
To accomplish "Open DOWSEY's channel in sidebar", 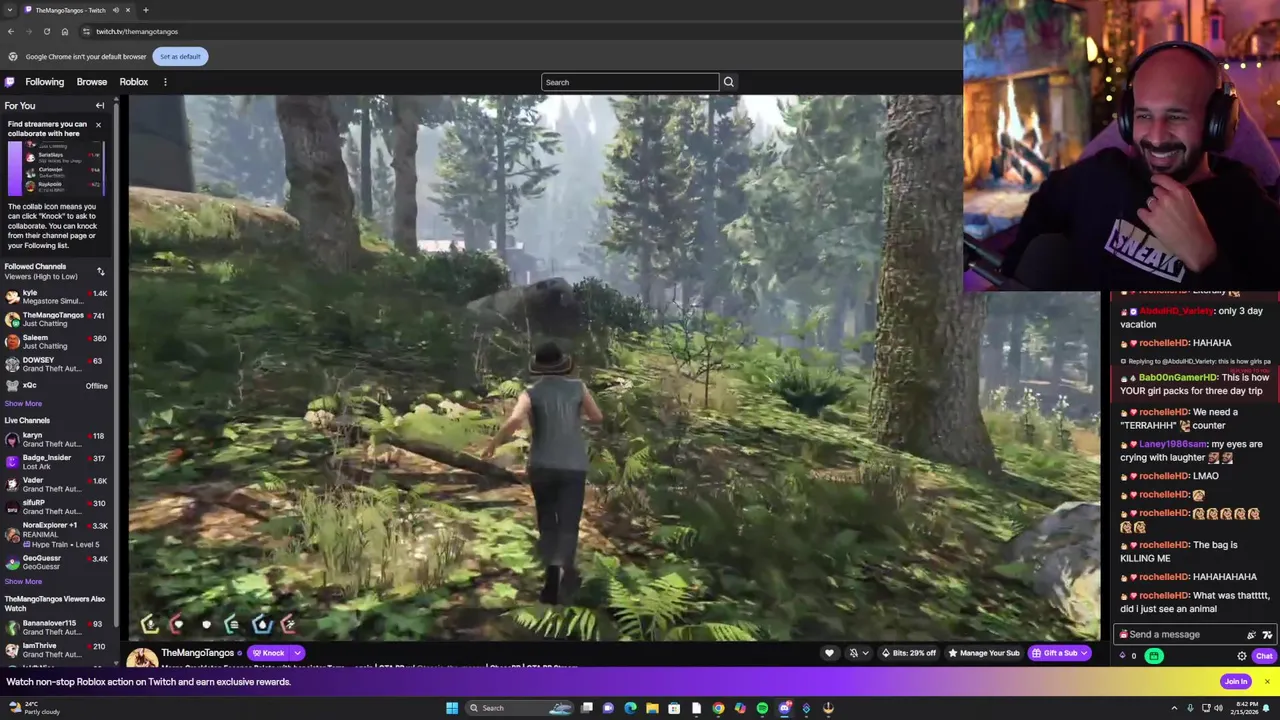I will click(x=56, y=364).
